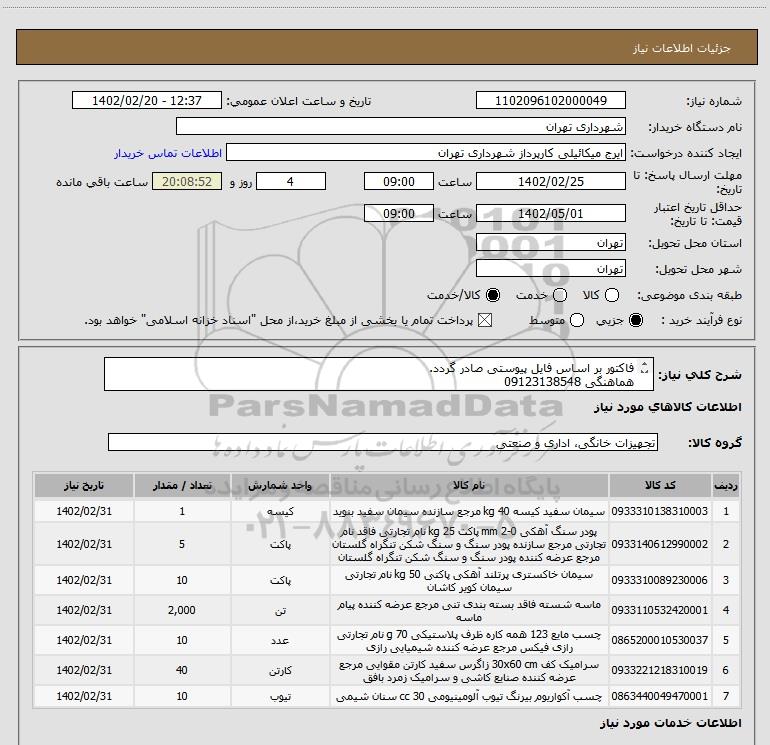The width and height of the screenshot is (770, 745).
Task: Click the کد کالا column header
Action: [x=660, y=485]
